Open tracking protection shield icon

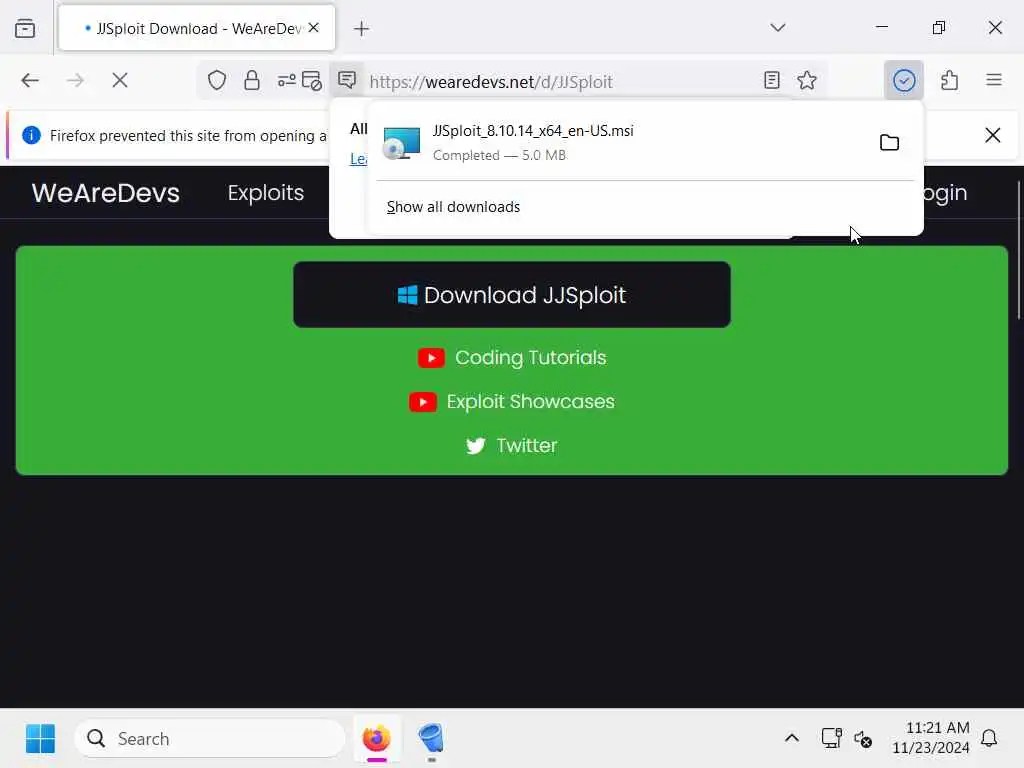217,80
